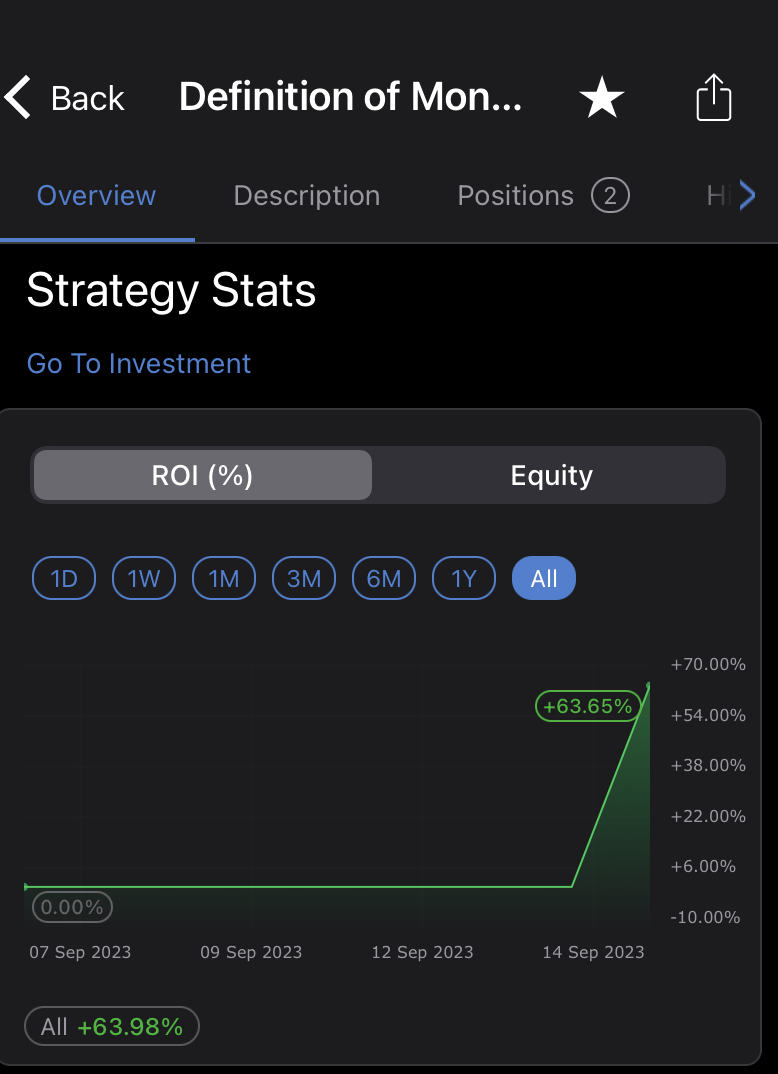Select the 1W time range
778x1074 pixels.
(144, 578)
